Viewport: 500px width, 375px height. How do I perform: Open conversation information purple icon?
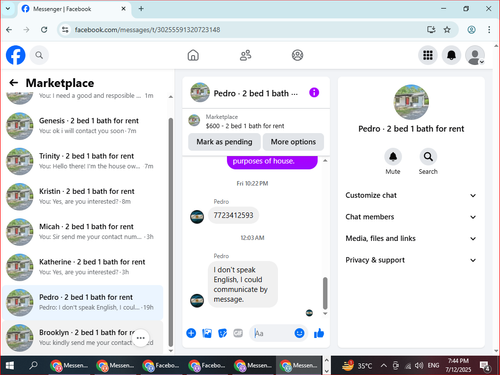(x=314, y=92)
